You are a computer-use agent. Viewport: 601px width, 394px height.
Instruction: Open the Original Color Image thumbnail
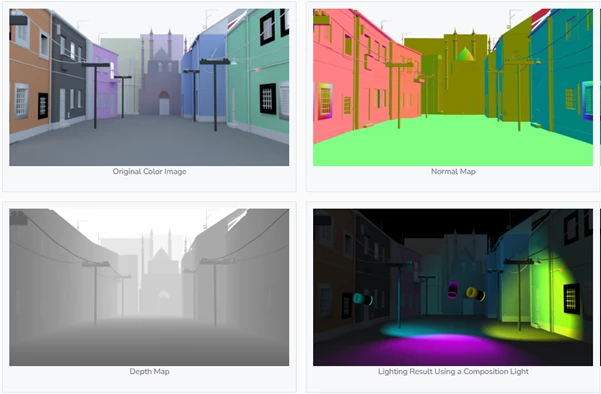[x=149, y=87]
